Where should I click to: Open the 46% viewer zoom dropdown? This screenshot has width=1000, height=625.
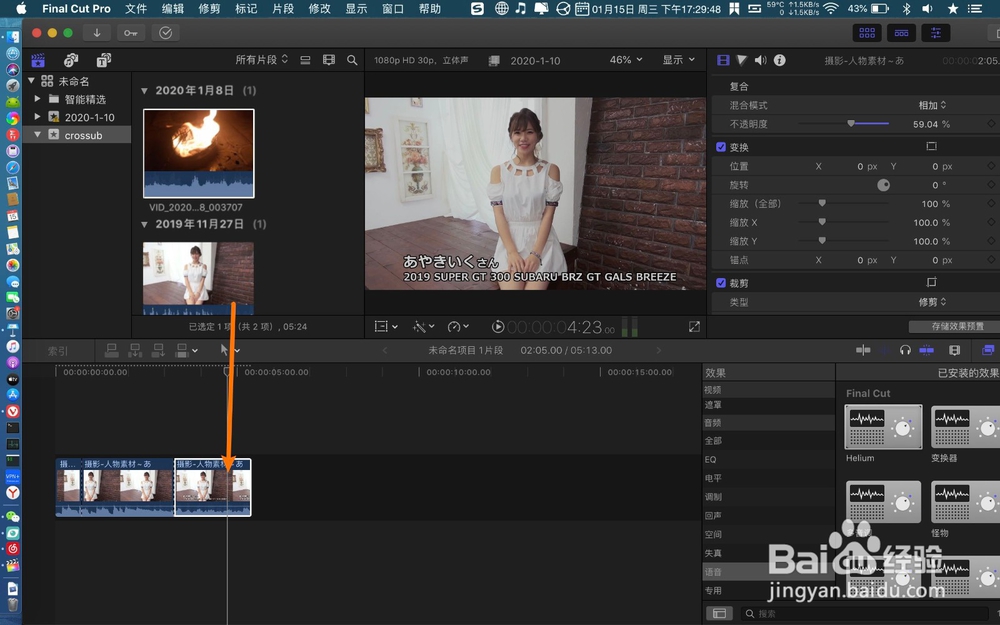coord(624,59)
